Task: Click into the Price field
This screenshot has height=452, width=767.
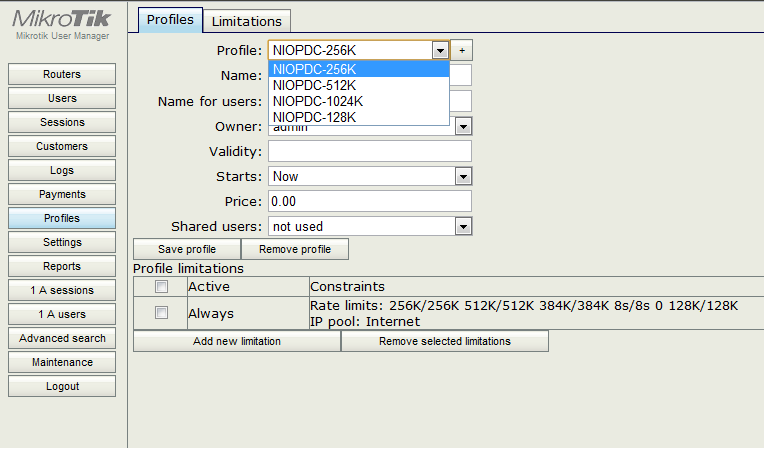Action: click(x=370, y=202)
